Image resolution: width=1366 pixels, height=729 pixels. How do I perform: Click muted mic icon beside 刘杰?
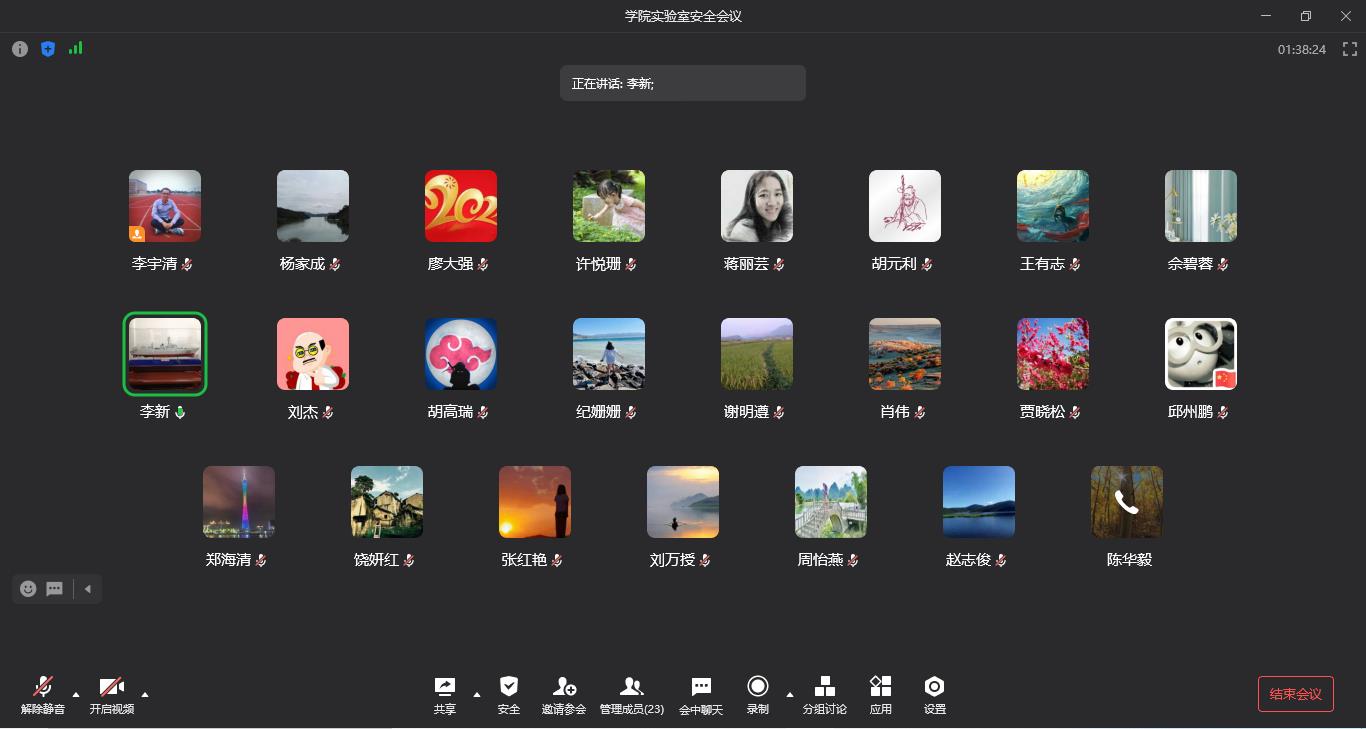[x=328, y=412]
